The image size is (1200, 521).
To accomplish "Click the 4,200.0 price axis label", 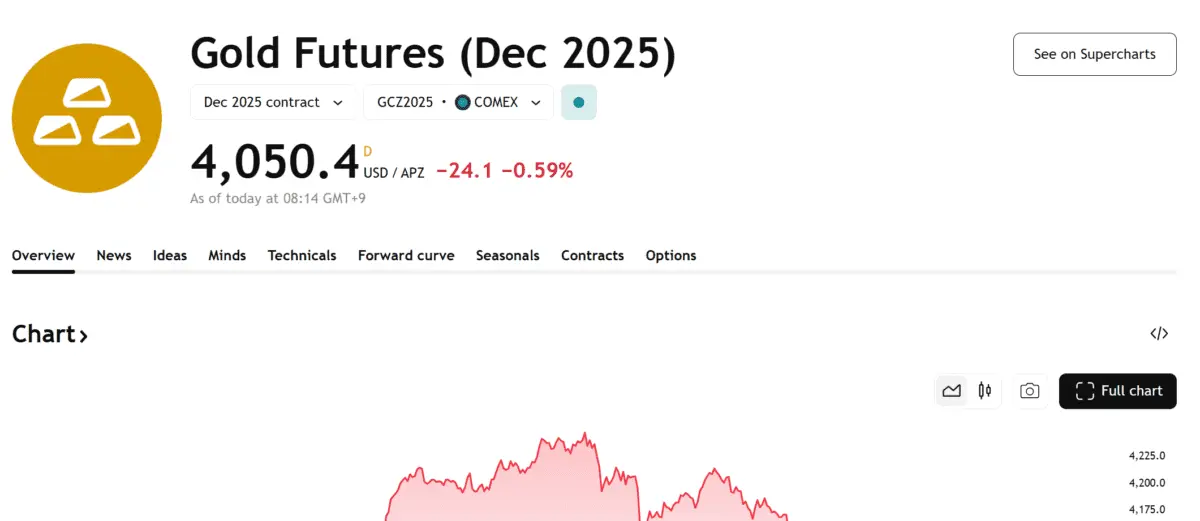I will [x=1147, y=482].
